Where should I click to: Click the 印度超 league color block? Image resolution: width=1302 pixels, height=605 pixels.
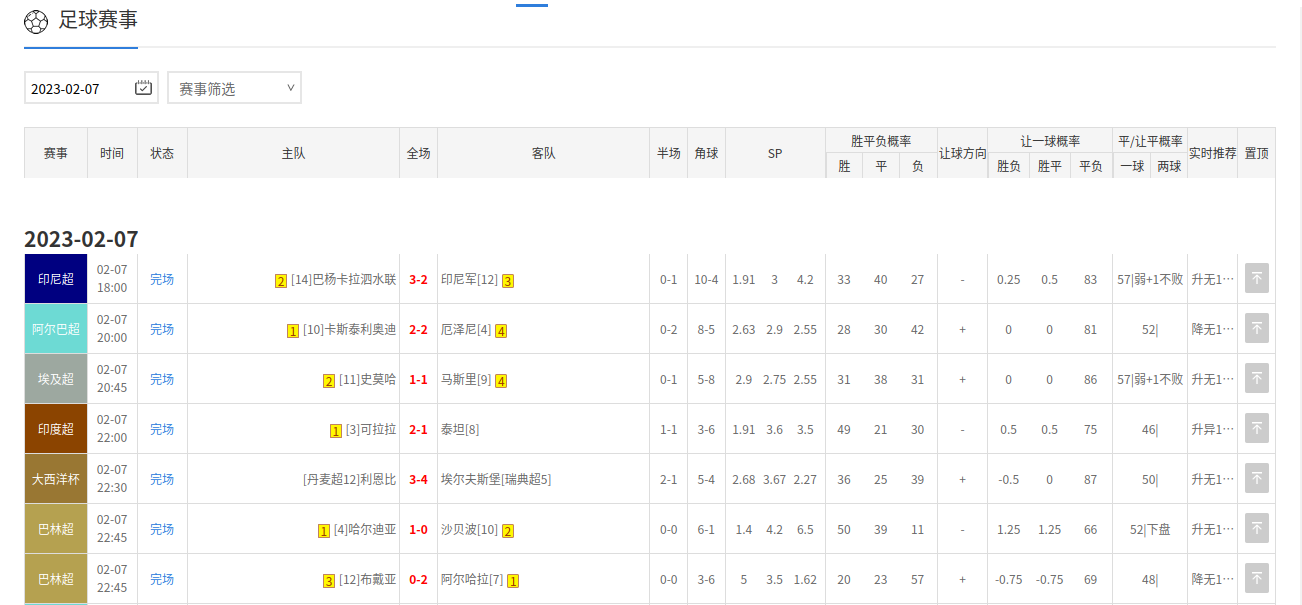pyautogui.click(x=56, y=429)
